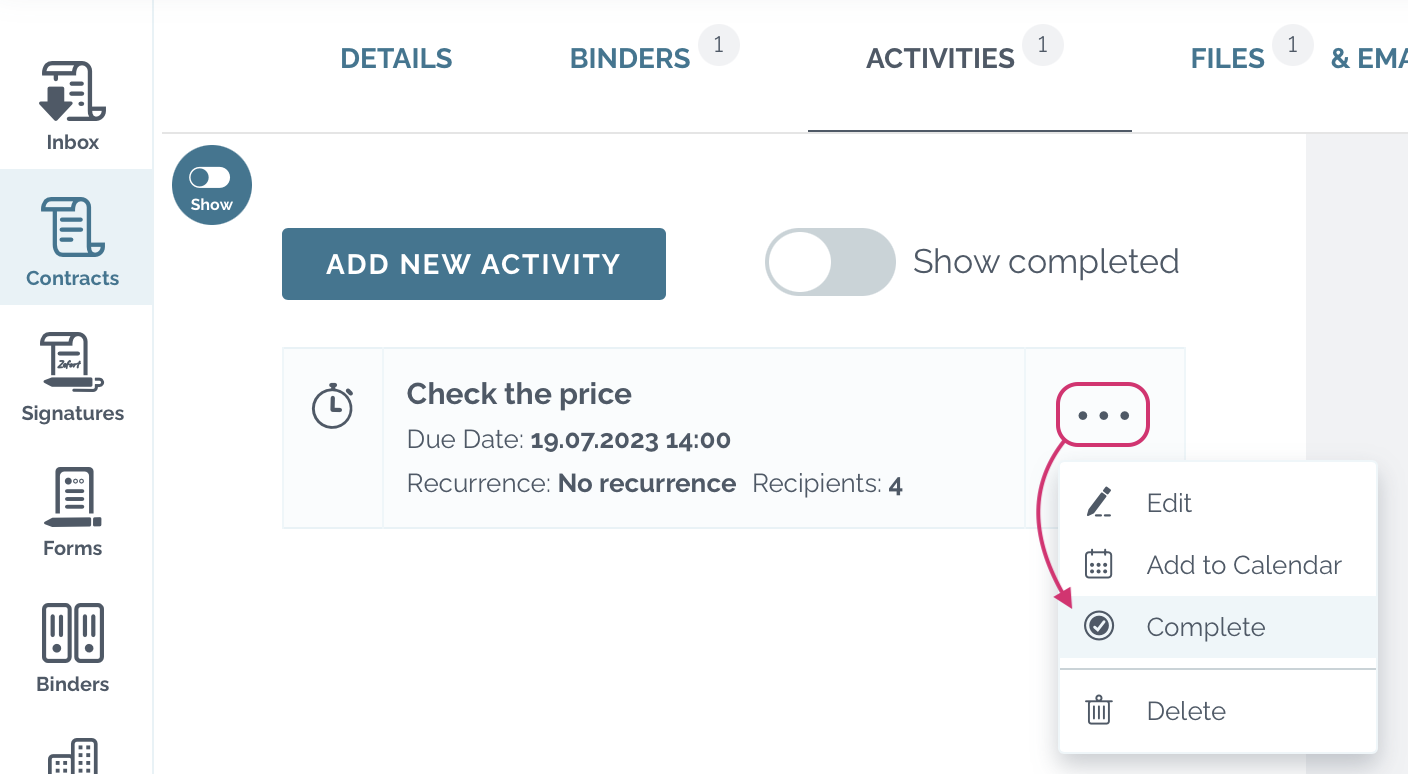Switch to the DETAILS tab
1408x774 pixels.
click(396, 59)
